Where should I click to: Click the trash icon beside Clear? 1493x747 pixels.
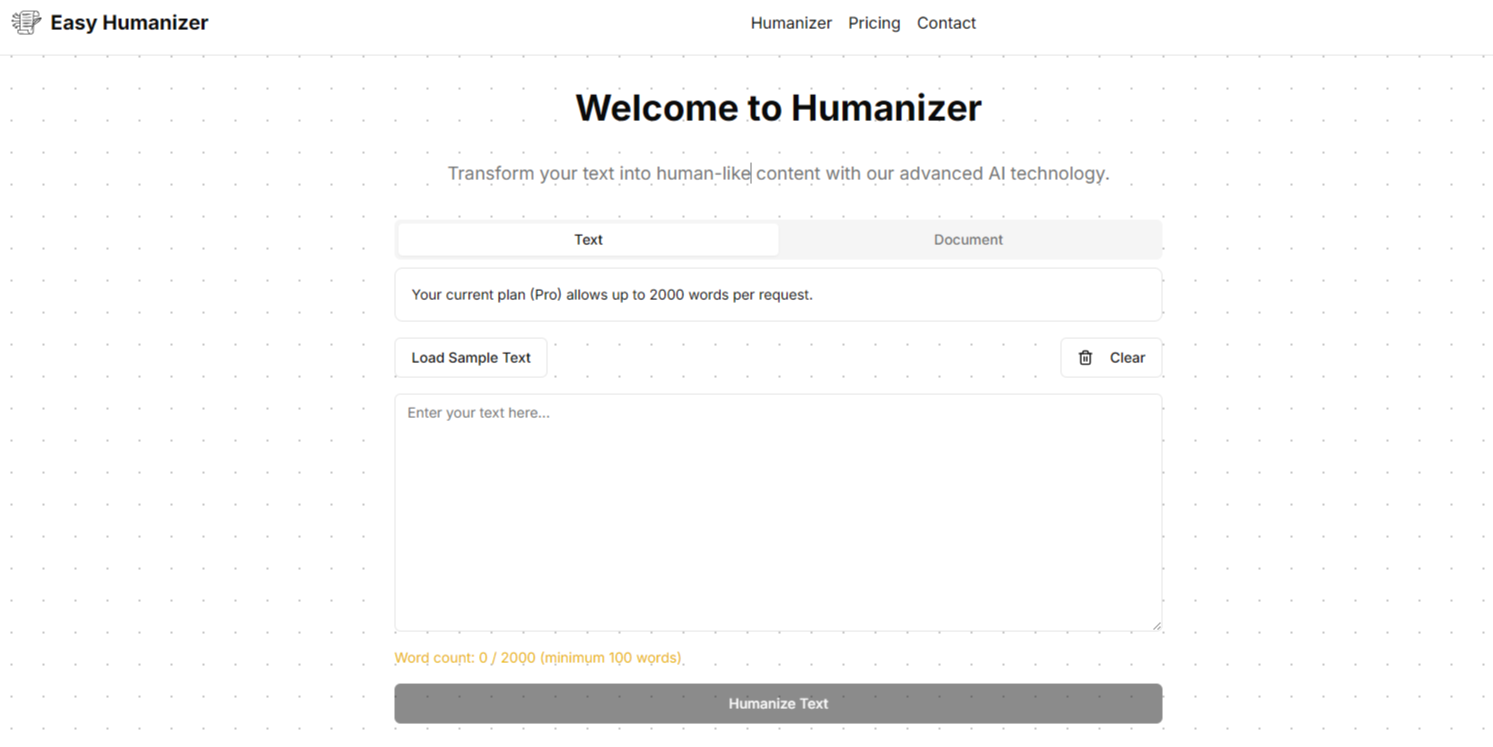1086,357
